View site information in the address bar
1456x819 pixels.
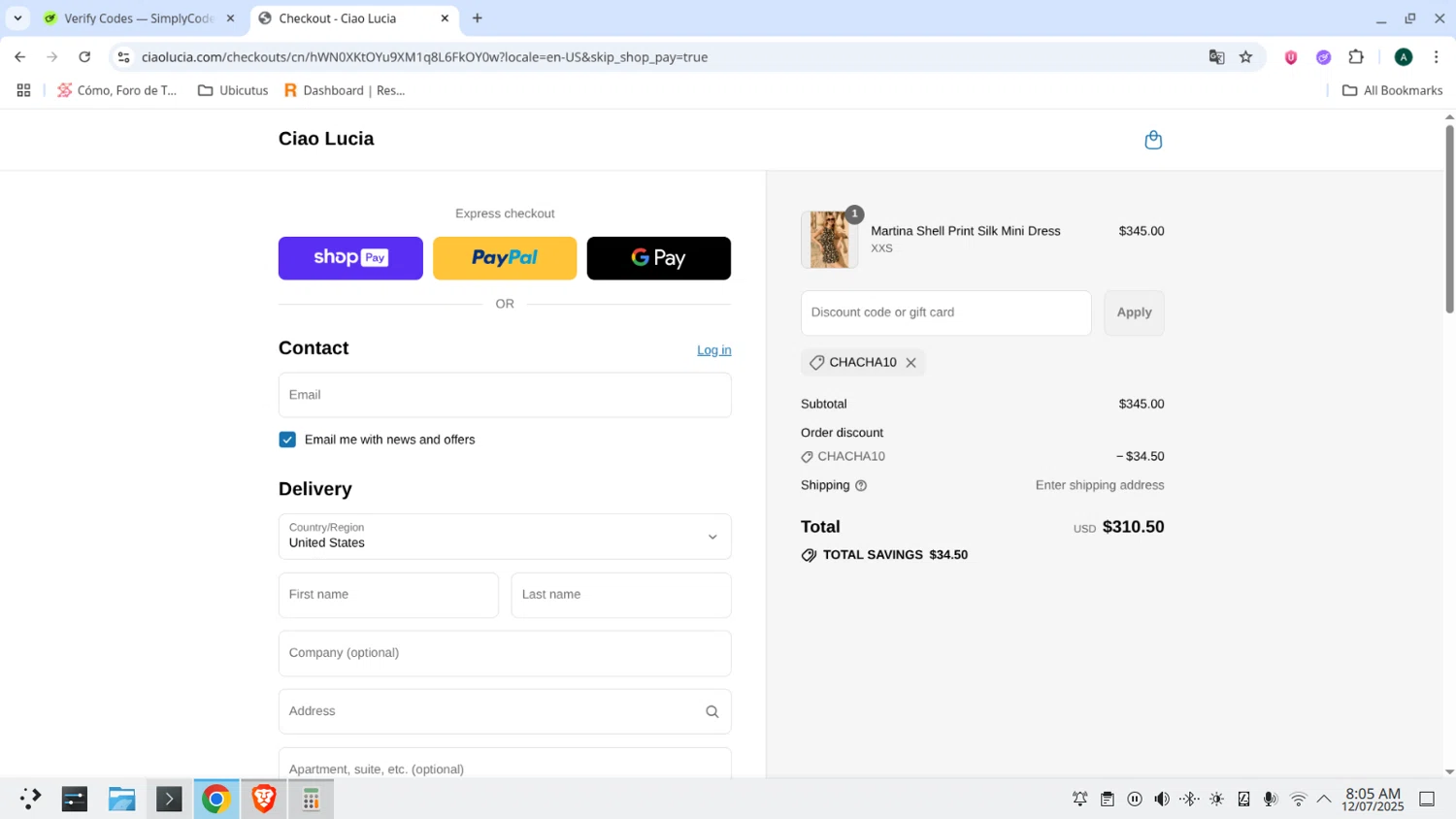point(123,57)
